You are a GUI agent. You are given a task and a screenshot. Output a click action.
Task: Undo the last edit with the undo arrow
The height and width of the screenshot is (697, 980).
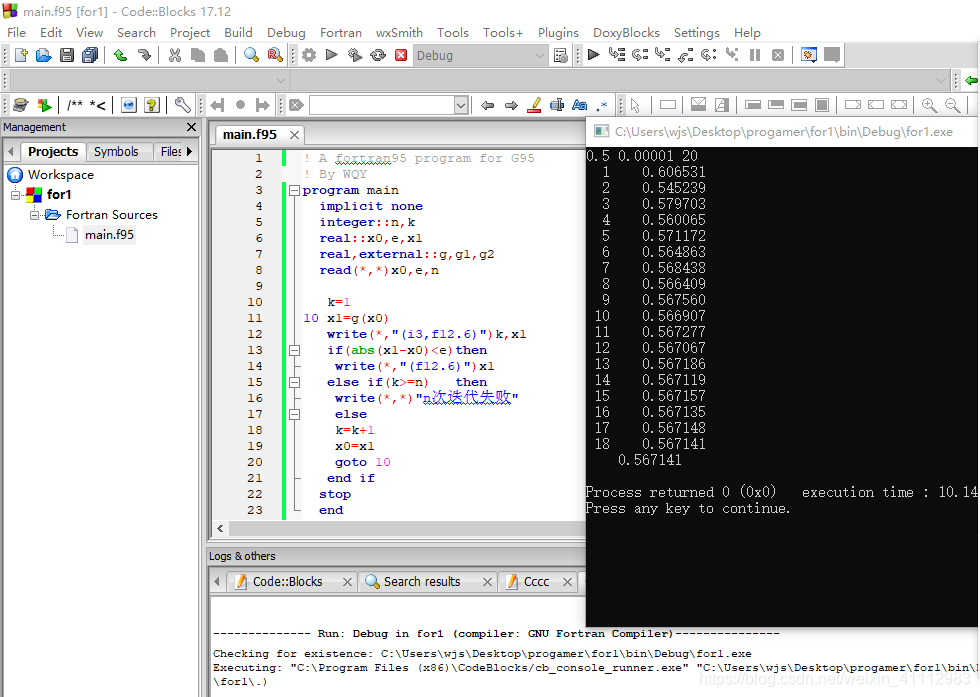tap(120, 55)
